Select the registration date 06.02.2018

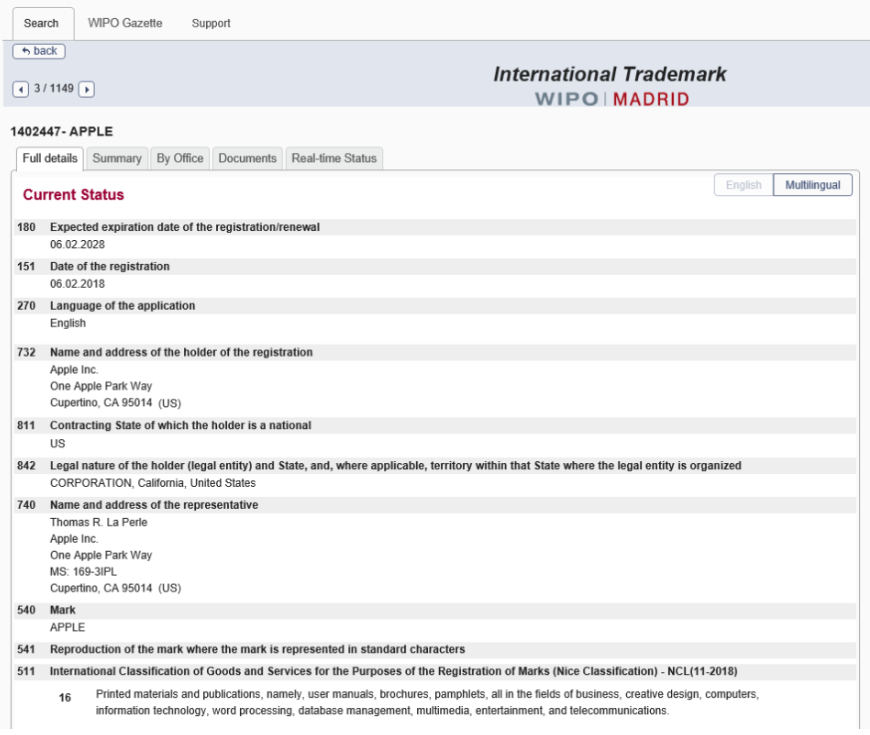coord(77,284)
